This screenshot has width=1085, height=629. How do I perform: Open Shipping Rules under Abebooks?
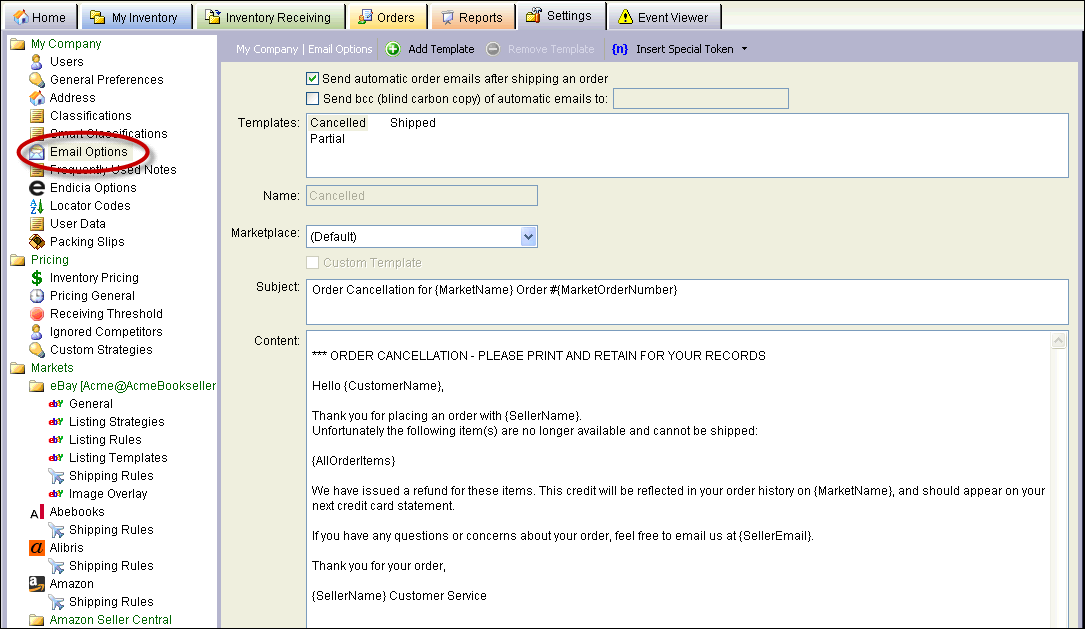111,530
